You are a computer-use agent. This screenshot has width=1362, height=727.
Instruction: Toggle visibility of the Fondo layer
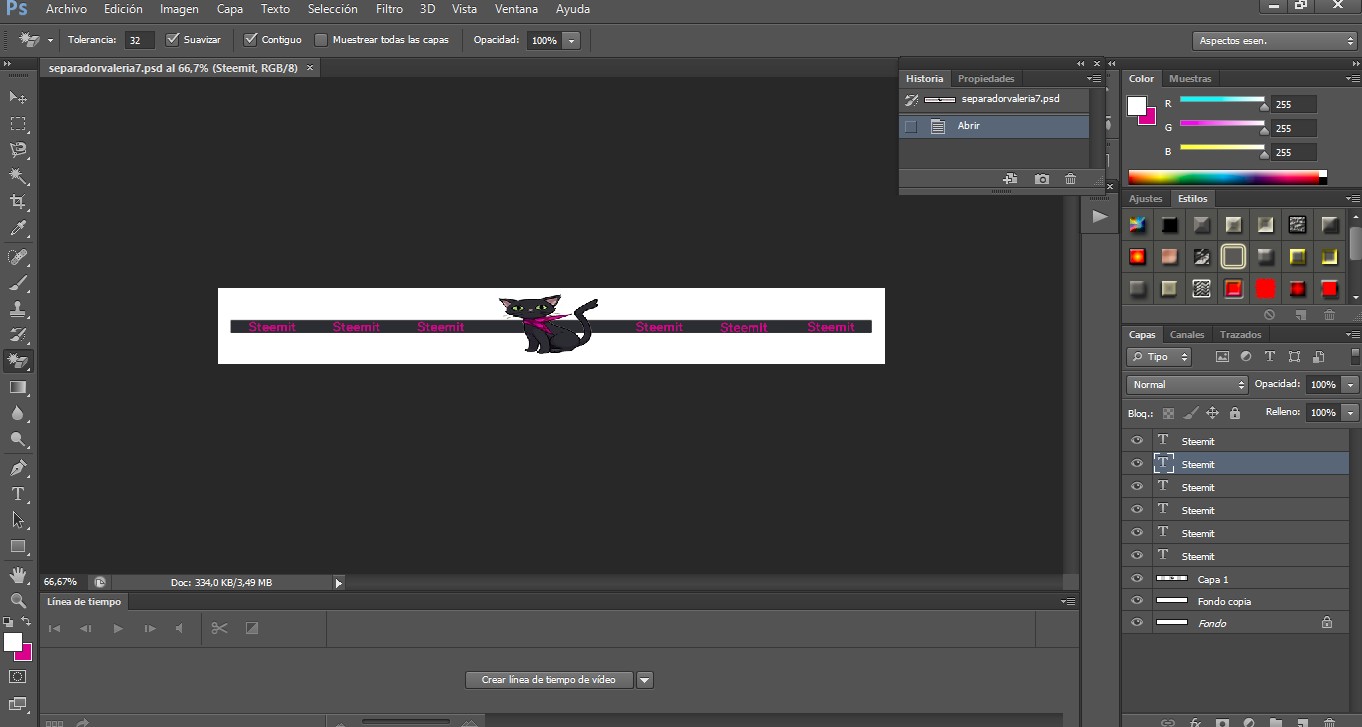pyautogui.click(x=1136, y=623)
